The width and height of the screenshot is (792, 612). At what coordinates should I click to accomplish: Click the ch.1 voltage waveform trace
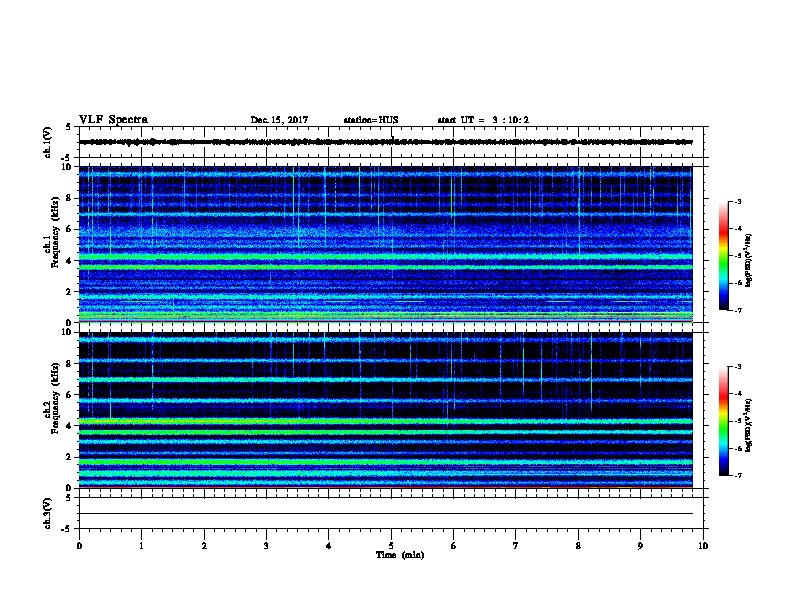pyautogui.click(x=385, y=142)
